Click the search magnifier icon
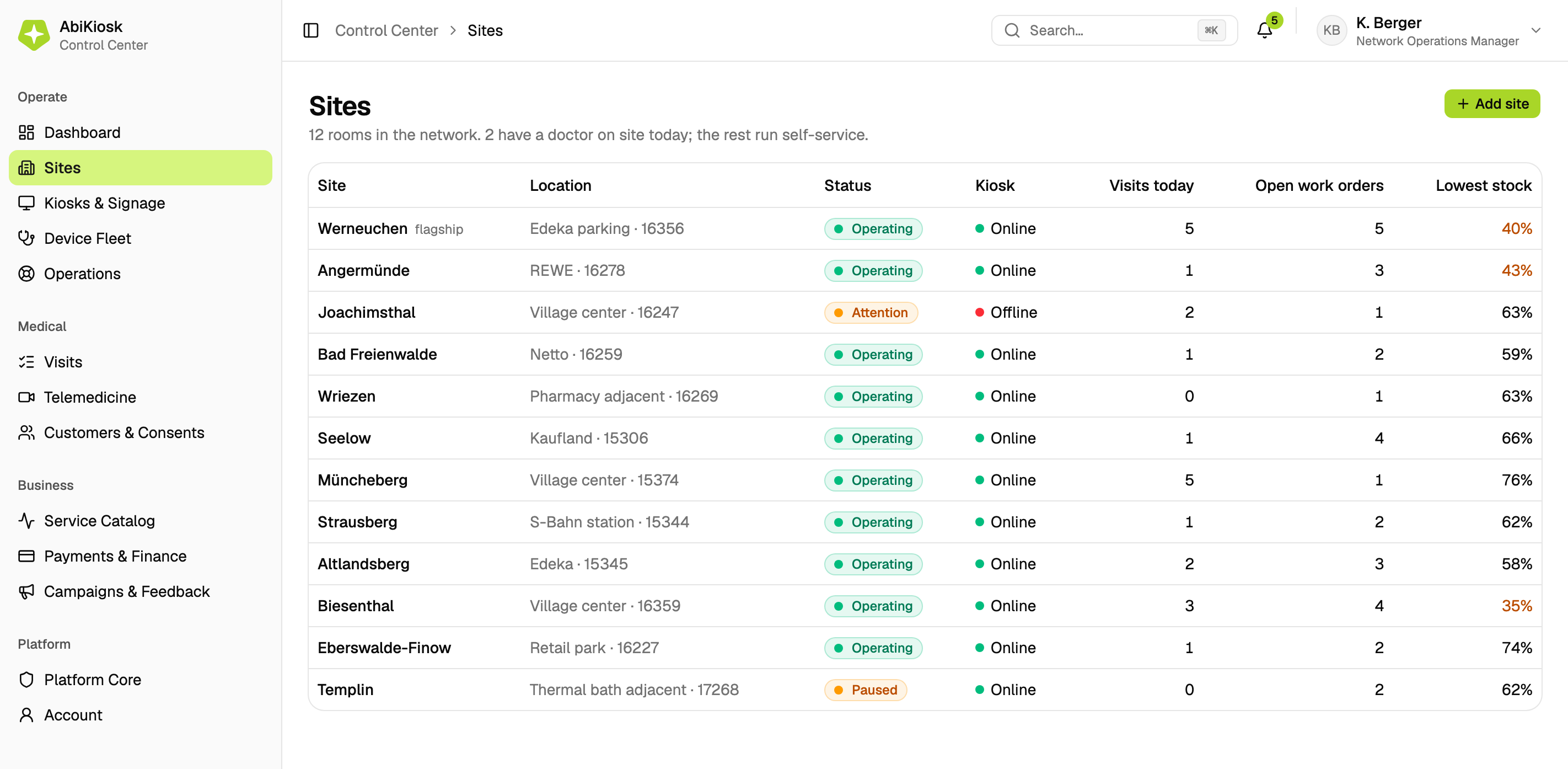The width and height of the screenshot is (1568, 769). pos(1012,30)
